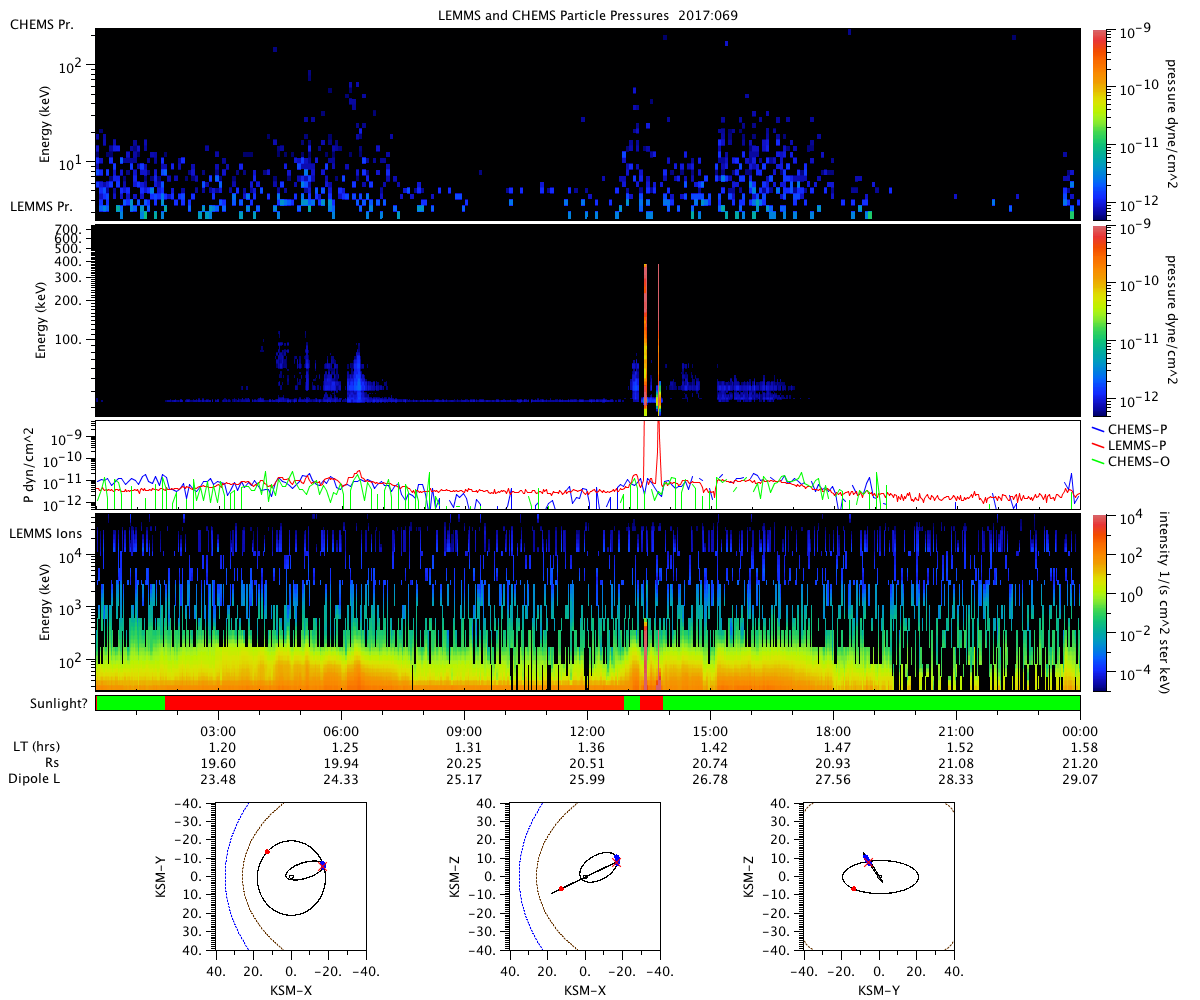The width and height of the screenshot is (1200, 1000).
Task: Click the KSM-X vs KSM-Y orbit plot
Action: tap(290, 876)
